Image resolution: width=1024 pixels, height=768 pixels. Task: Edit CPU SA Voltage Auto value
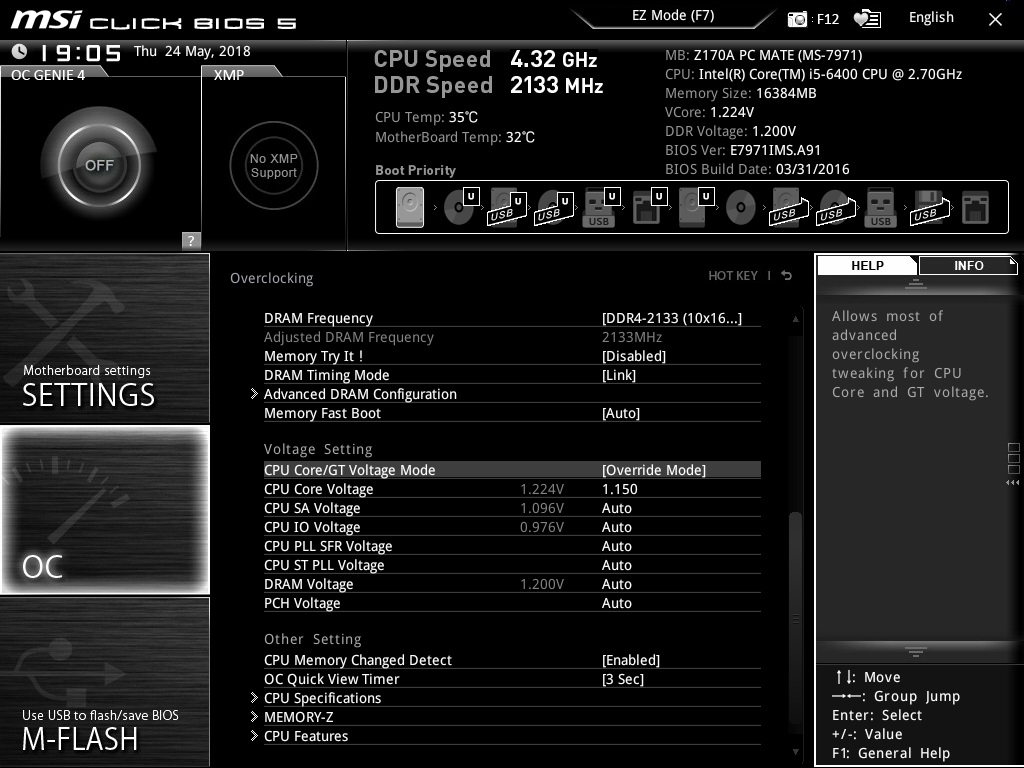(616, 508)
